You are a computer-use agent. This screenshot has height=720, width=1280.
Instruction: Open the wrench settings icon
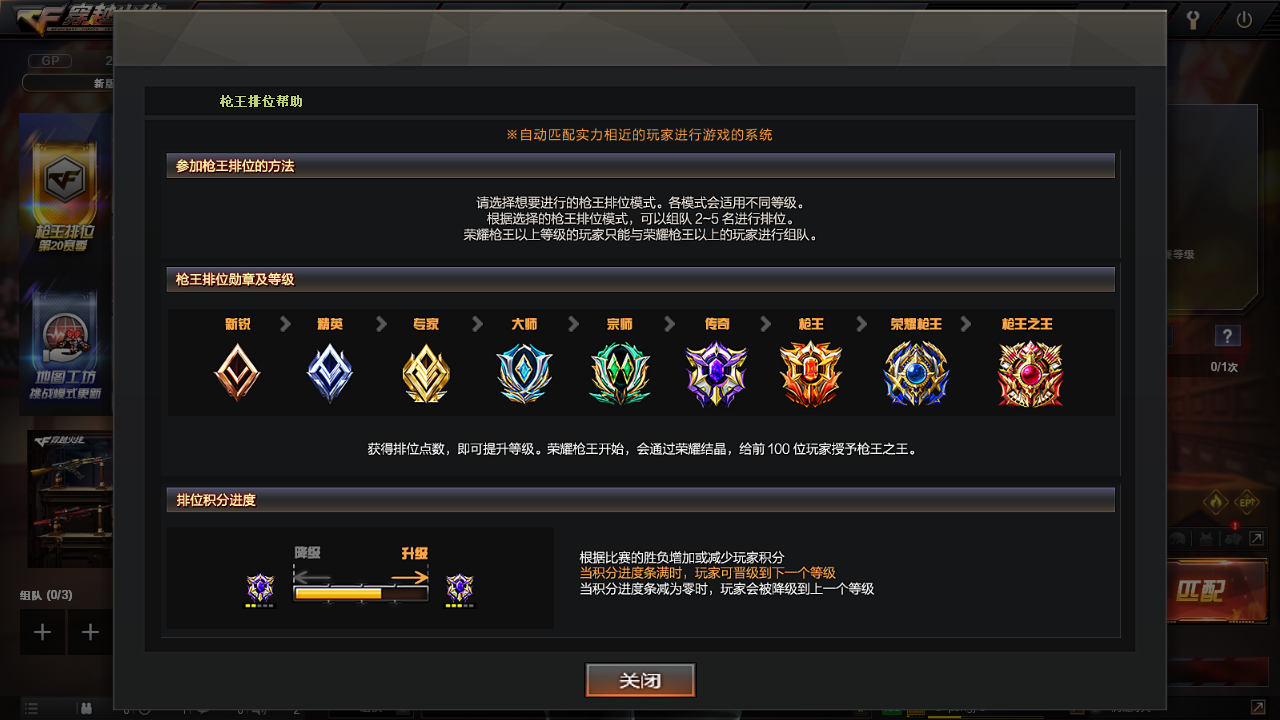point(1193,19)
